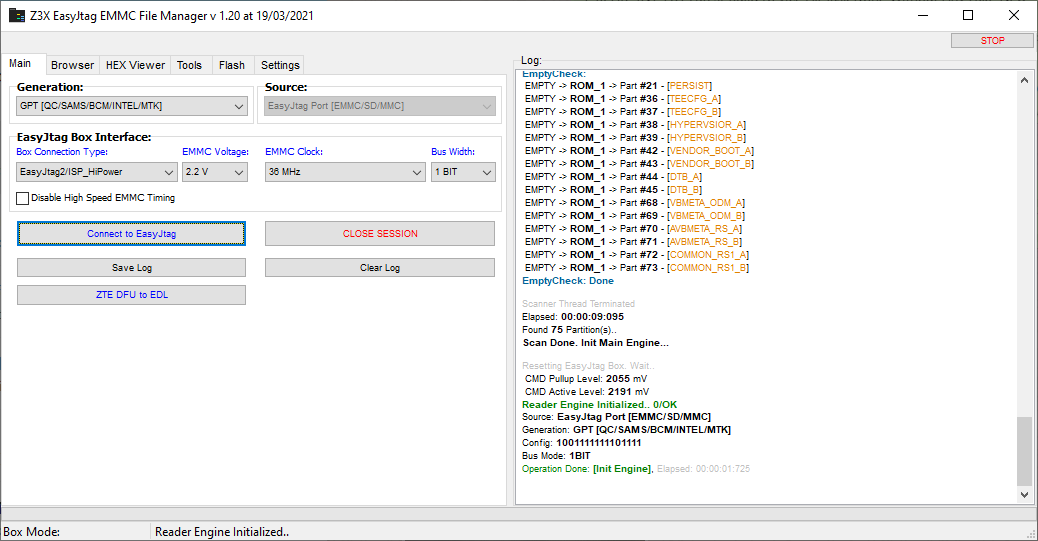1038x541 pixels.
Task: Open the Browser tab
Action: point(72,65)
